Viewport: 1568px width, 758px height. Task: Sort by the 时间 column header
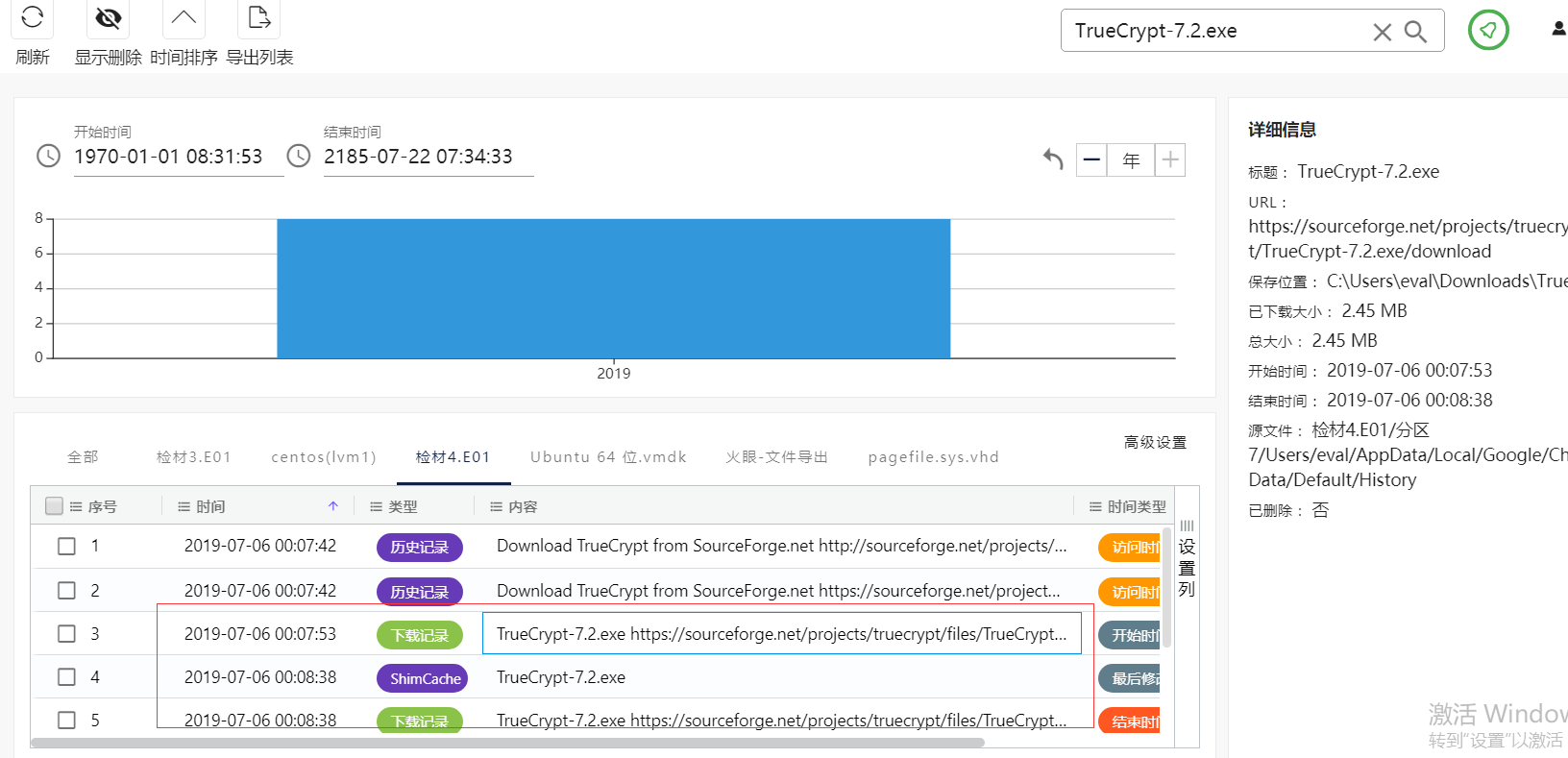pyautogui.click(x=210, y=506)
